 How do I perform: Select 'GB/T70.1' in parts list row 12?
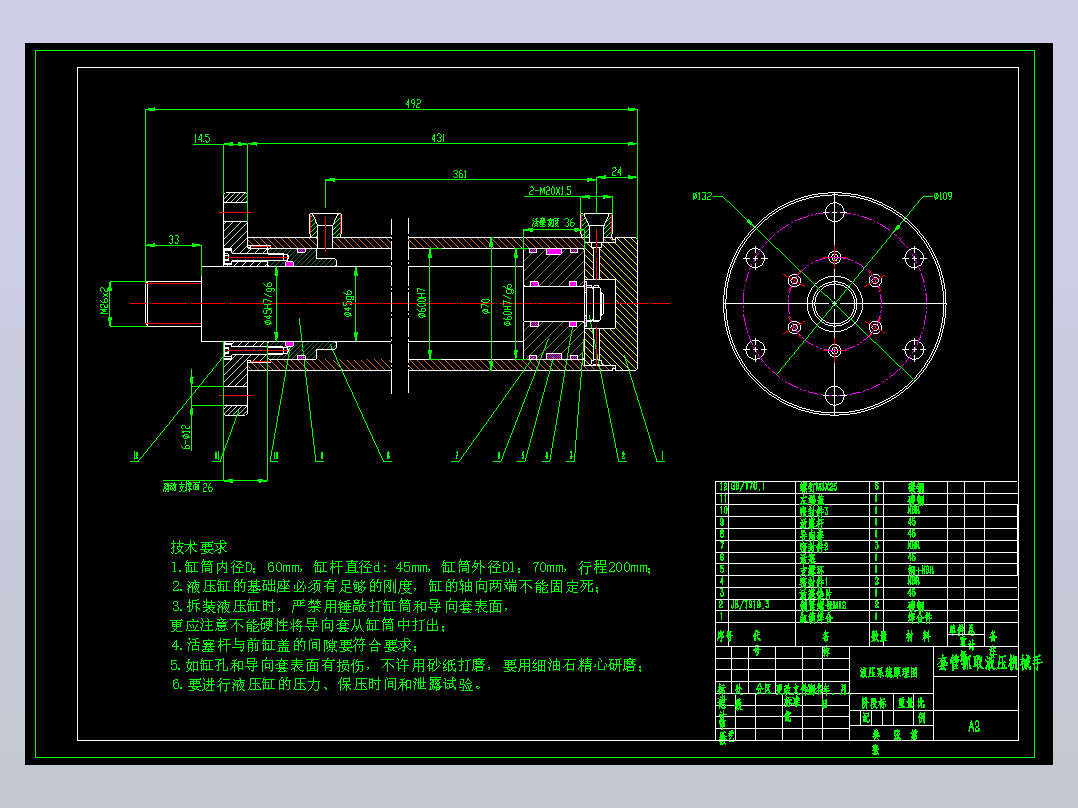click(747, 487)
